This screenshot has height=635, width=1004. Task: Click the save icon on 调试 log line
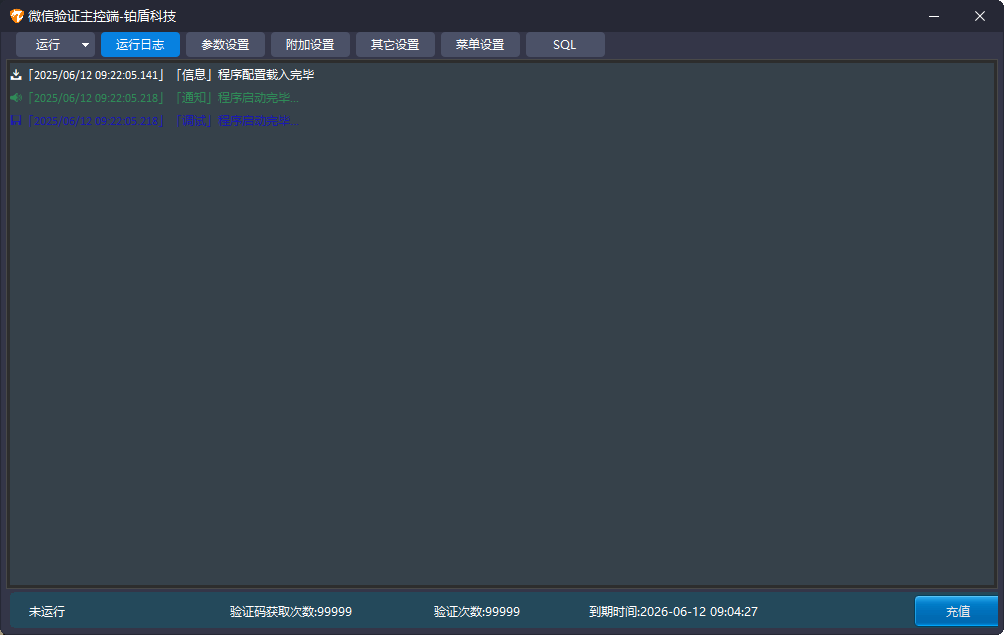click(16, 121)
